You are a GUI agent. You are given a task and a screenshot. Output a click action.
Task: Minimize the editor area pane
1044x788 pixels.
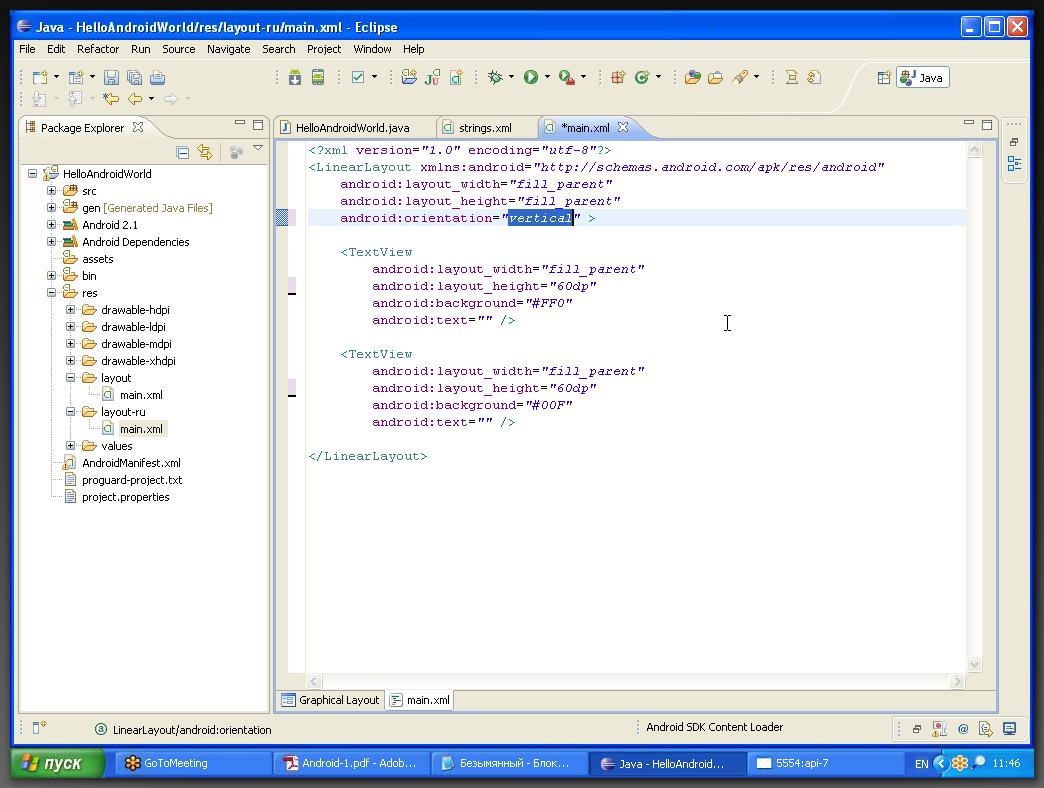point(969,123)
